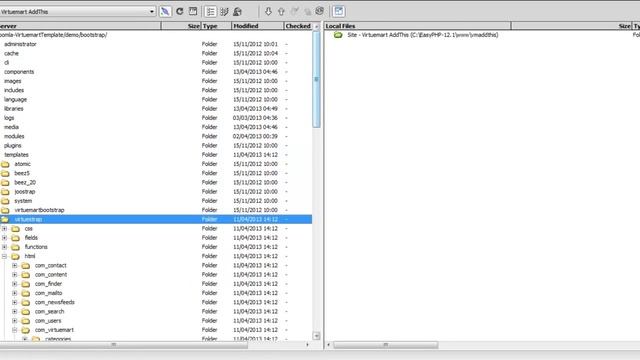Select the administrator folder row
Screen dimensions: 640x360
(x=156, y=44)
